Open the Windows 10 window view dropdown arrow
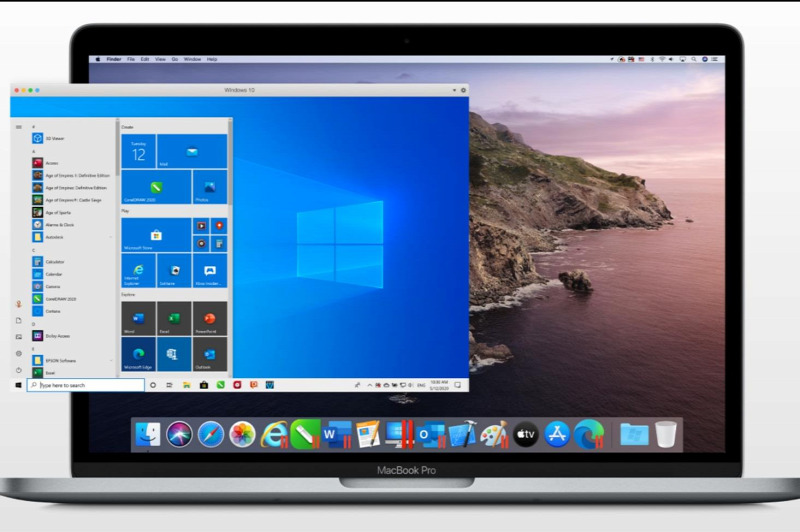 pos(454,90)
